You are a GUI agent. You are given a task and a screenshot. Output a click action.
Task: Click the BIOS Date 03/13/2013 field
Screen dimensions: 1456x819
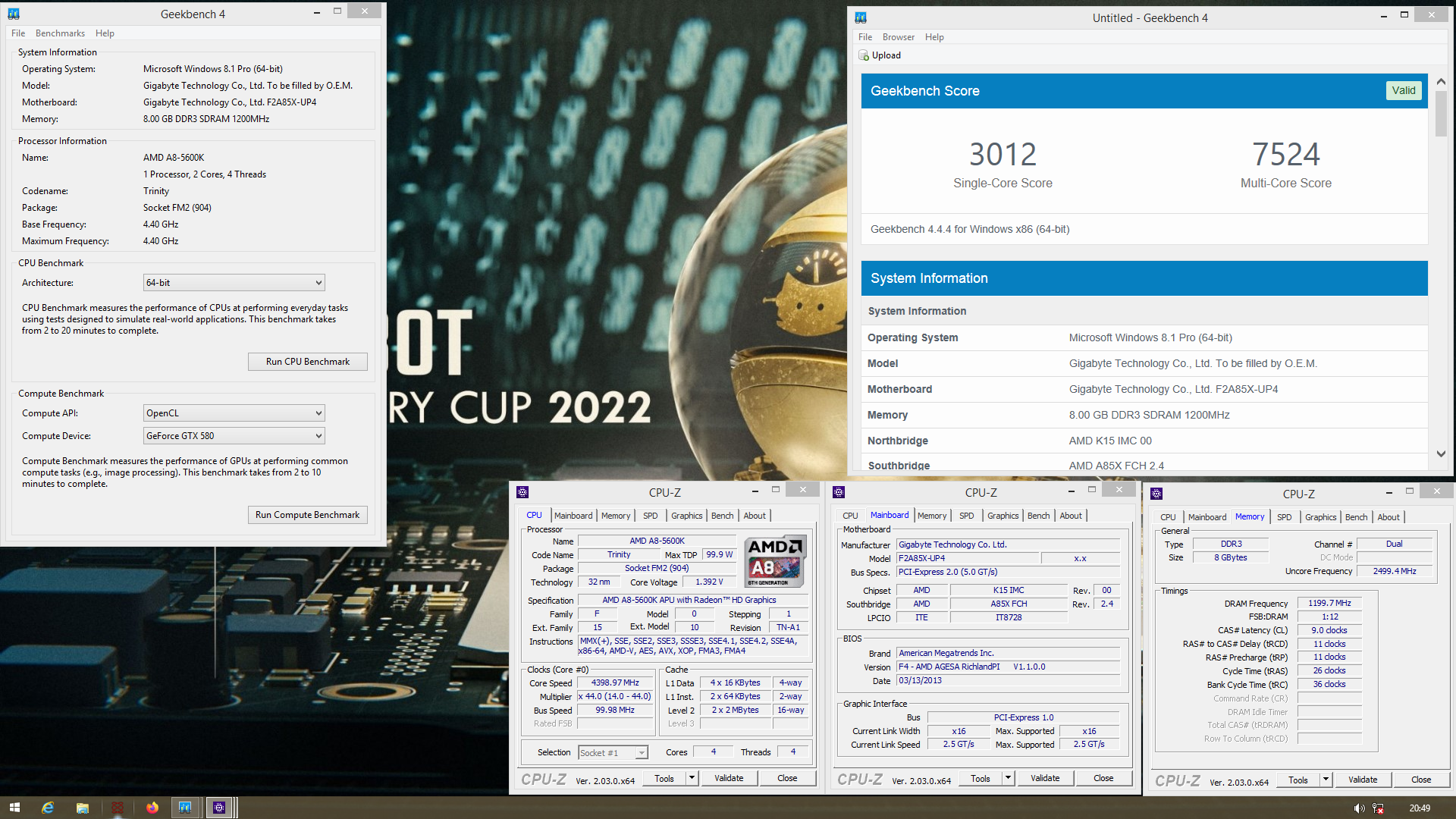[1008, 681]
